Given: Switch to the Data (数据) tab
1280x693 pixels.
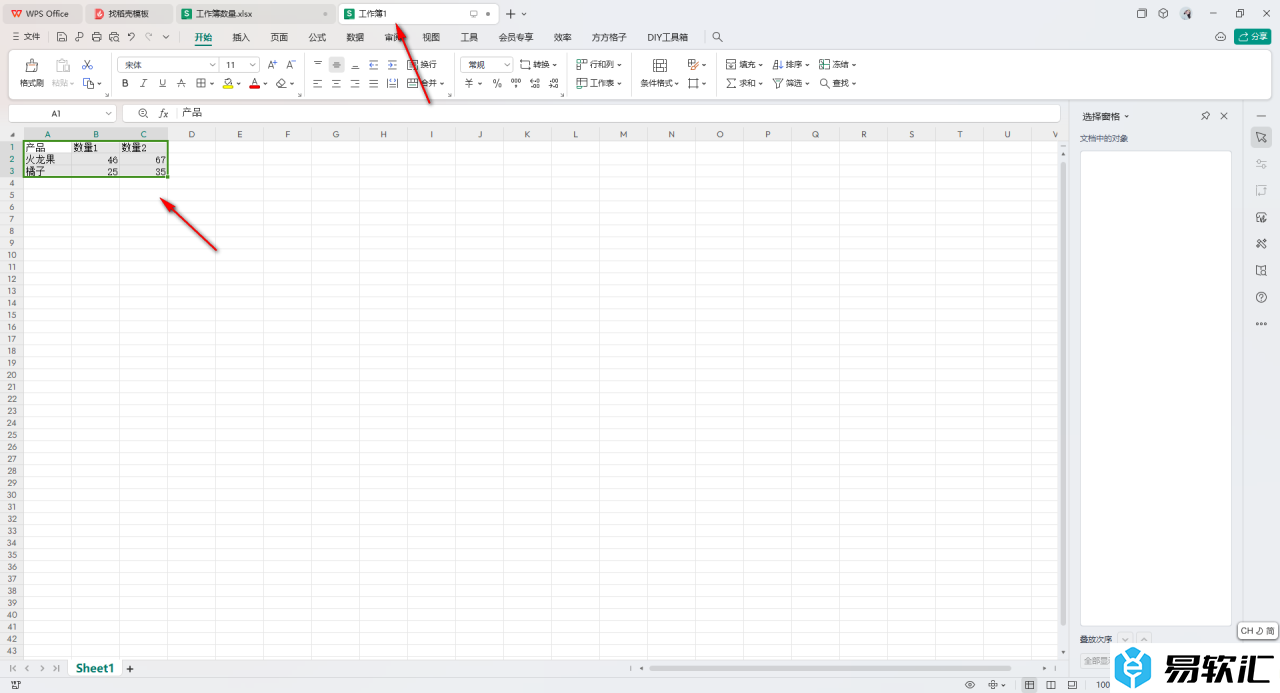Looking at the screenshot, I should coord(355,37).
